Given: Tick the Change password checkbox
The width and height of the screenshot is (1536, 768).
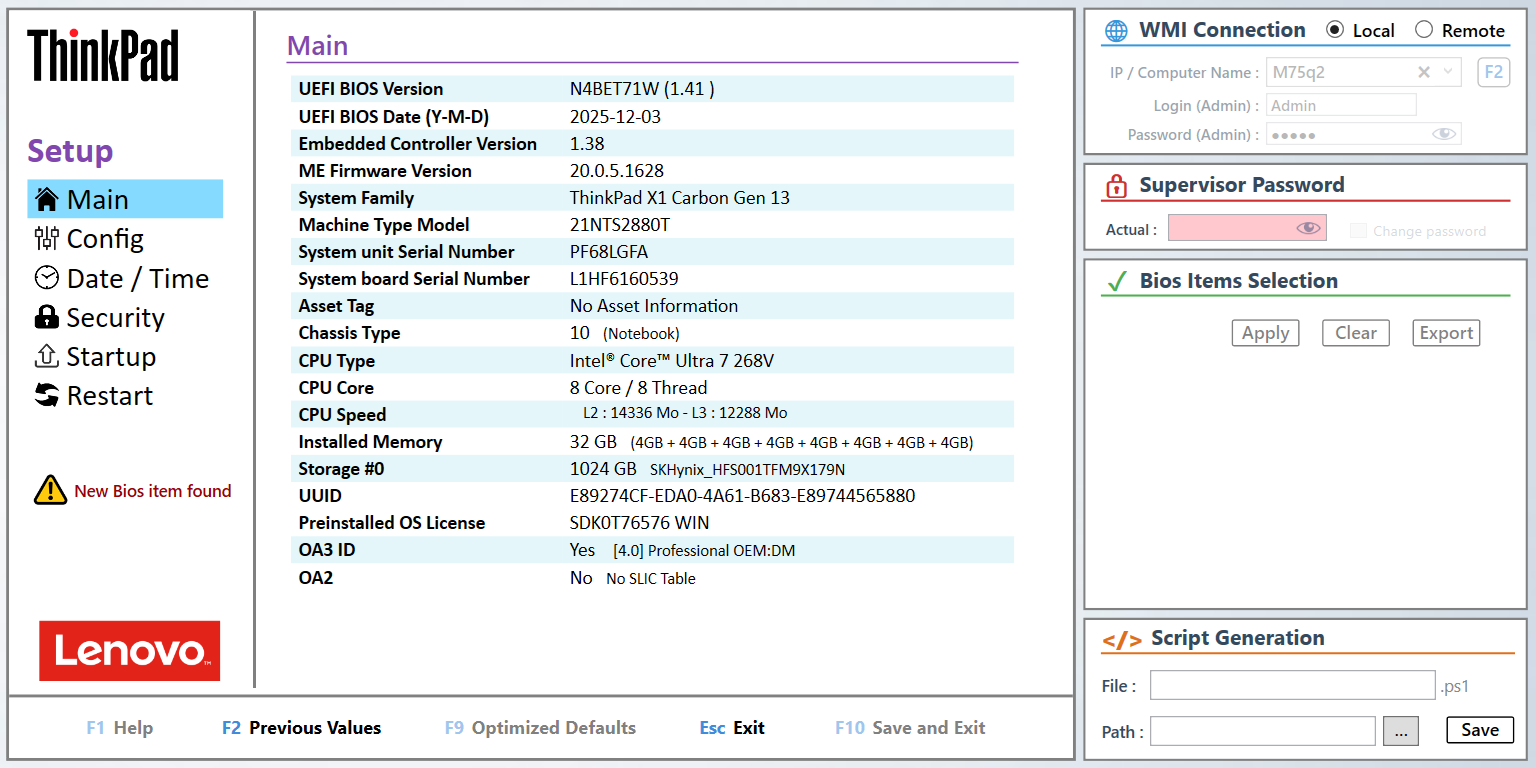Looking at the screenshot, I should point(1358,231).
